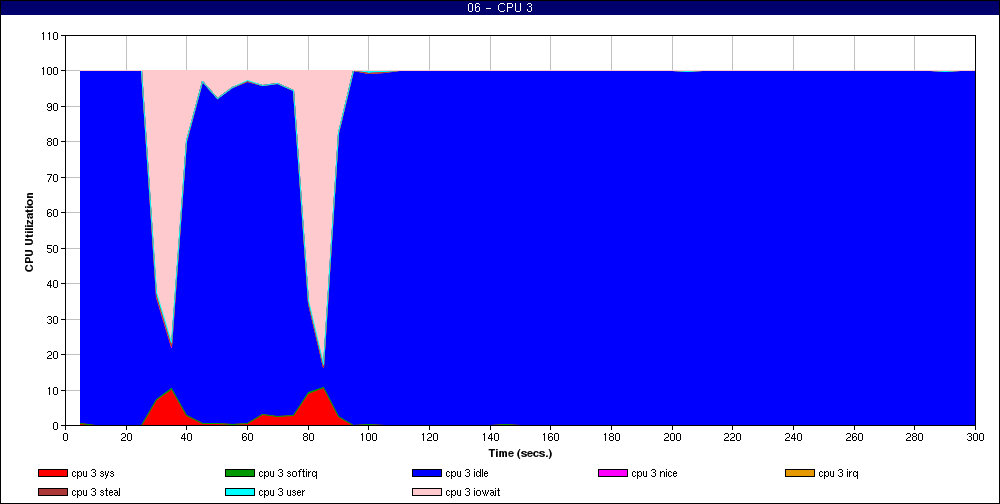Screen dimensions: 1000x504
Task: Click the magenta cpu 3 nice swatch
Action: [x=613, y=473]
